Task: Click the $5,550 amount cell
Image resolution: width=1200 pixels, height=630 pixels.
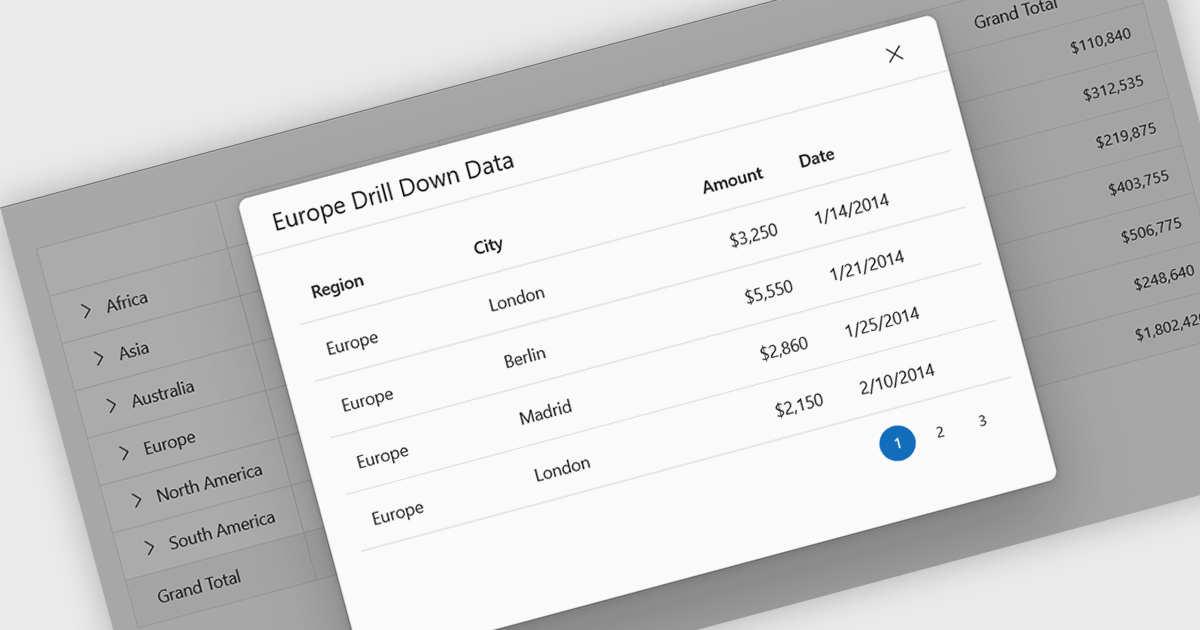Action: pos(768,293)
